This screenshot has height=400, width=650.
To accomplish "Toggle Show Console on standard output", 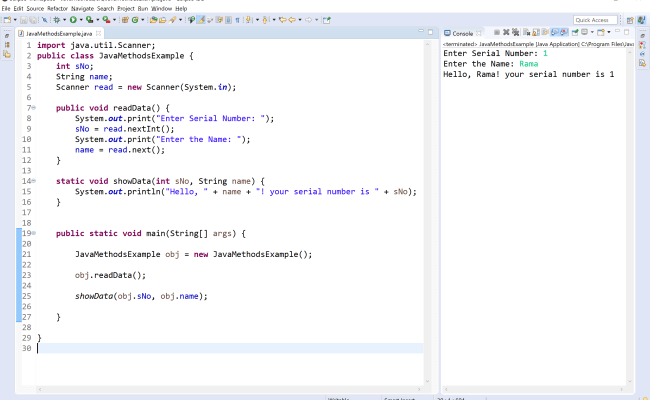I will click(555, 32).
